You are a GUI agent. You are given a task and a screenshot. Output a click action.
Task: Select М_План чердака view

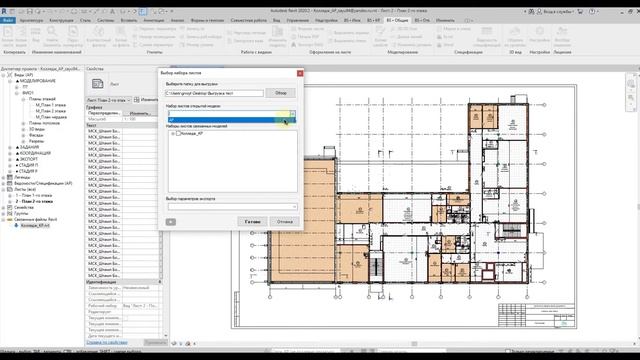point(51,117)
